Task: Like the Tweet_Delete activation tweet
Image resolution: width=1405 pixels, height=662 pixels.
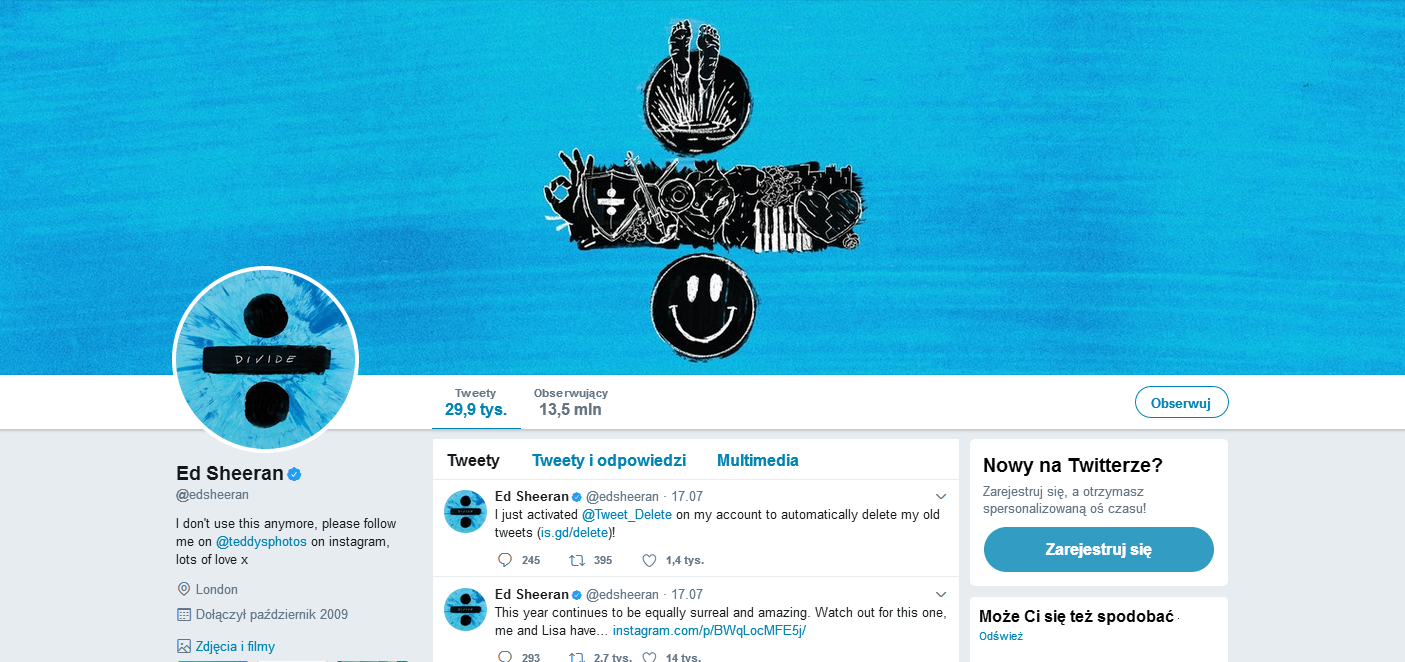Action: [x=648, y=560]
